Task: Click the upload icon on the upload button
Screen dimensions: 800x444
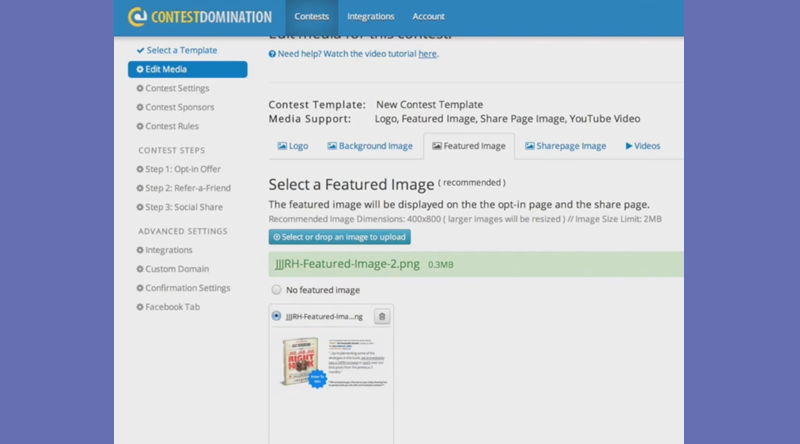Action: [277, 237]
